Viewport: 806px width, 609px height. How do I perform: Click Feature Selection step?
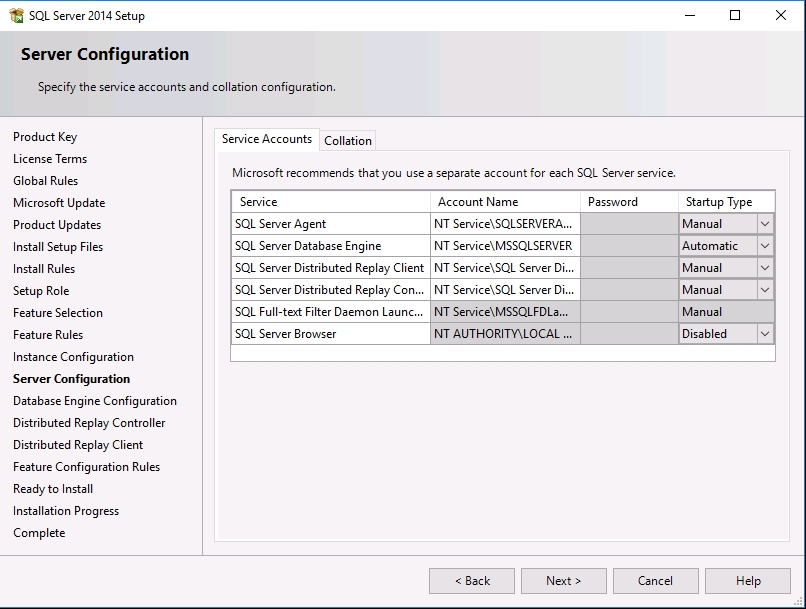[58, 313]
